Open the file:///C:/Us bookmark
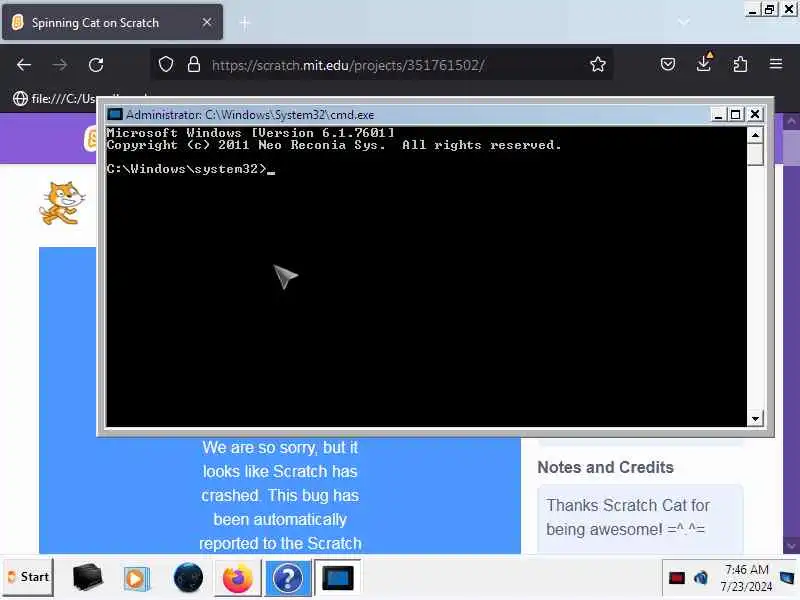Screen dimensions: 800x600 click(x=54, y=98)
